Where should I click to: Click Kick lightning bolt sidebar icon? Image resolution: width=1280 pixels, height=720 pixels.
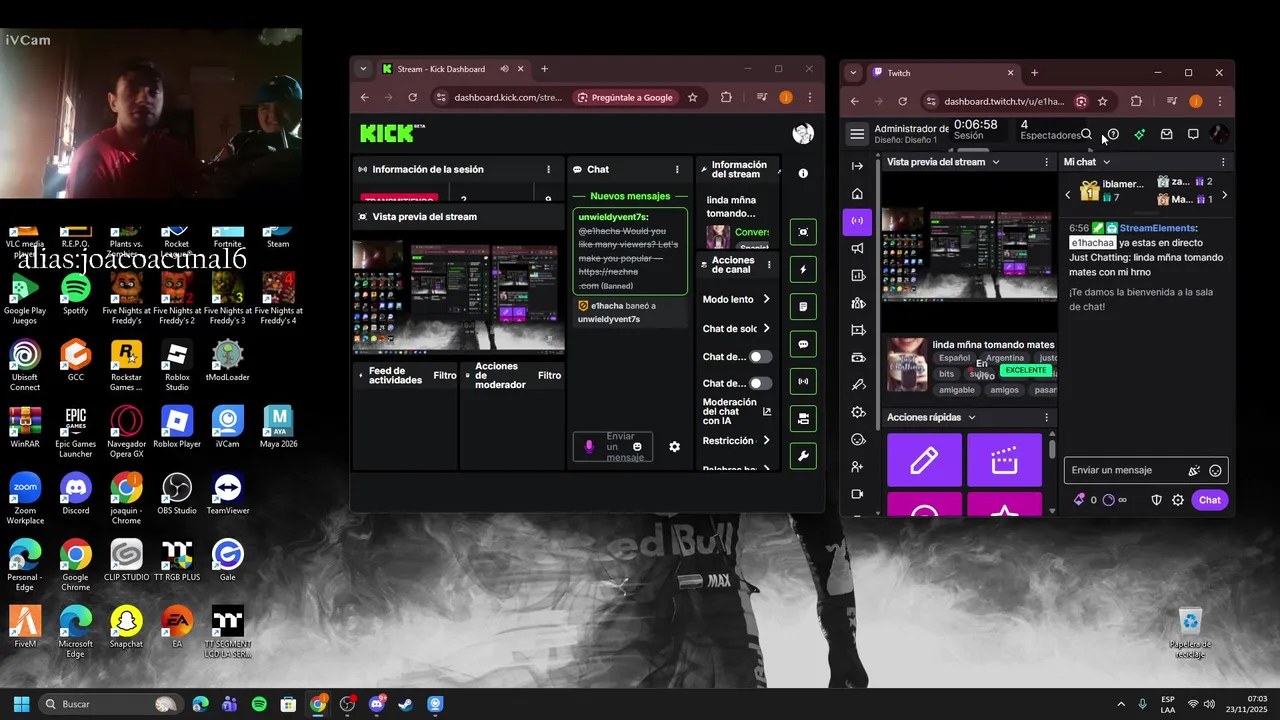tap(803, 269)
